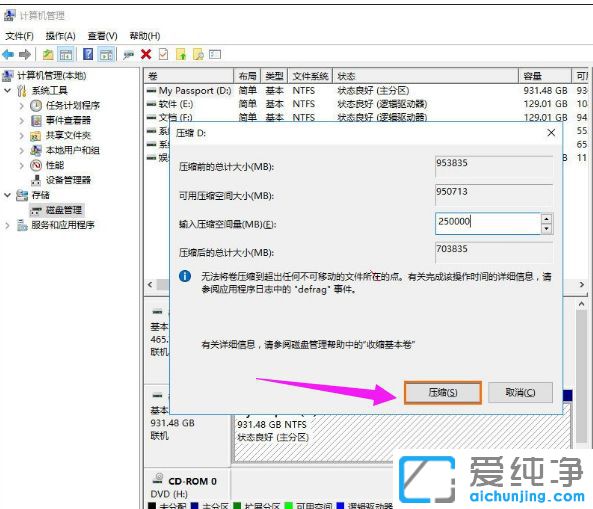Click the volume list scroll-left arrow

pyautogui.click(x=150, y=284)
